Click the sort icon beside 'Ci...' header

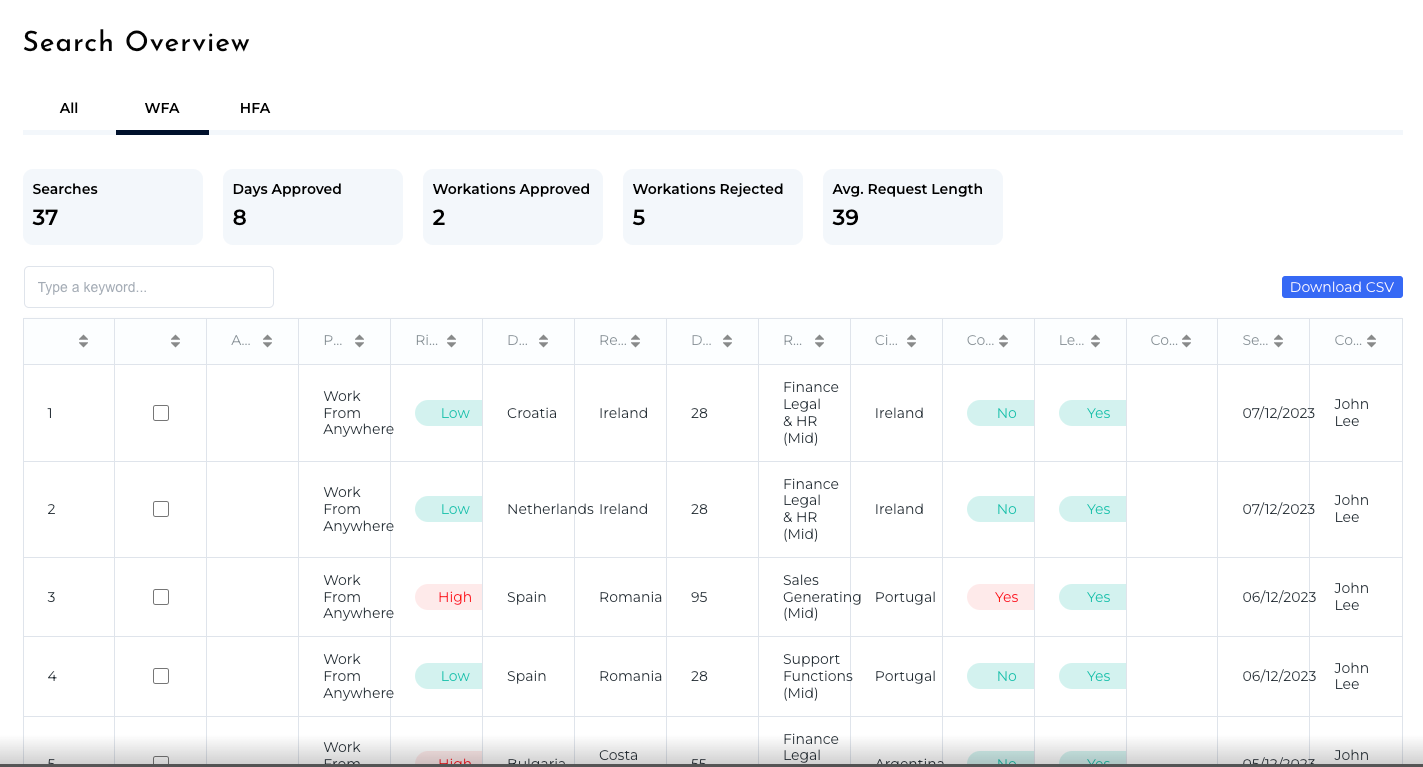(911, 341)
